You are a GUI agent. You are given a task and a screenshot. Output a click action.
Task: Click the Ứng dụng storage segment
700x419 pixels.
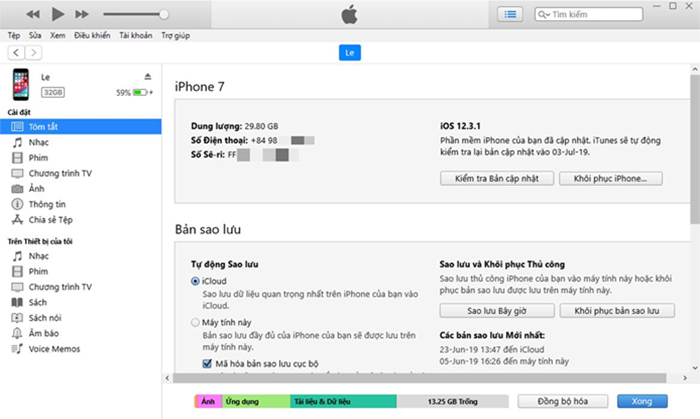[x=256, y=401]
